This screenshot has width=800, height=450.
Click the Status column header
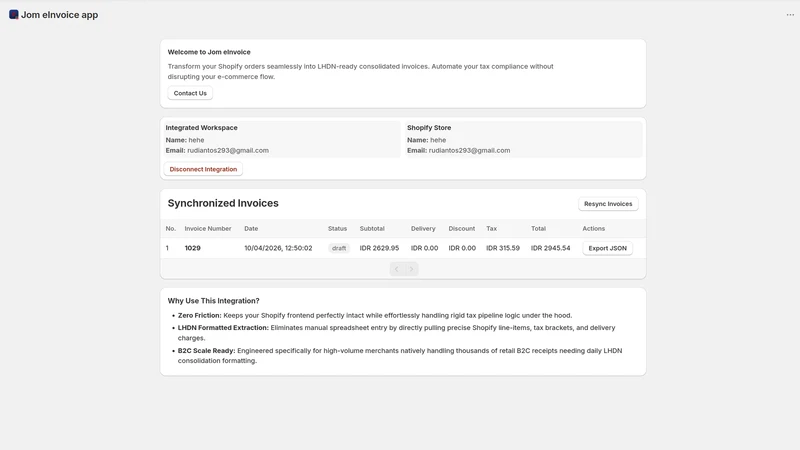tap(337, 229)
